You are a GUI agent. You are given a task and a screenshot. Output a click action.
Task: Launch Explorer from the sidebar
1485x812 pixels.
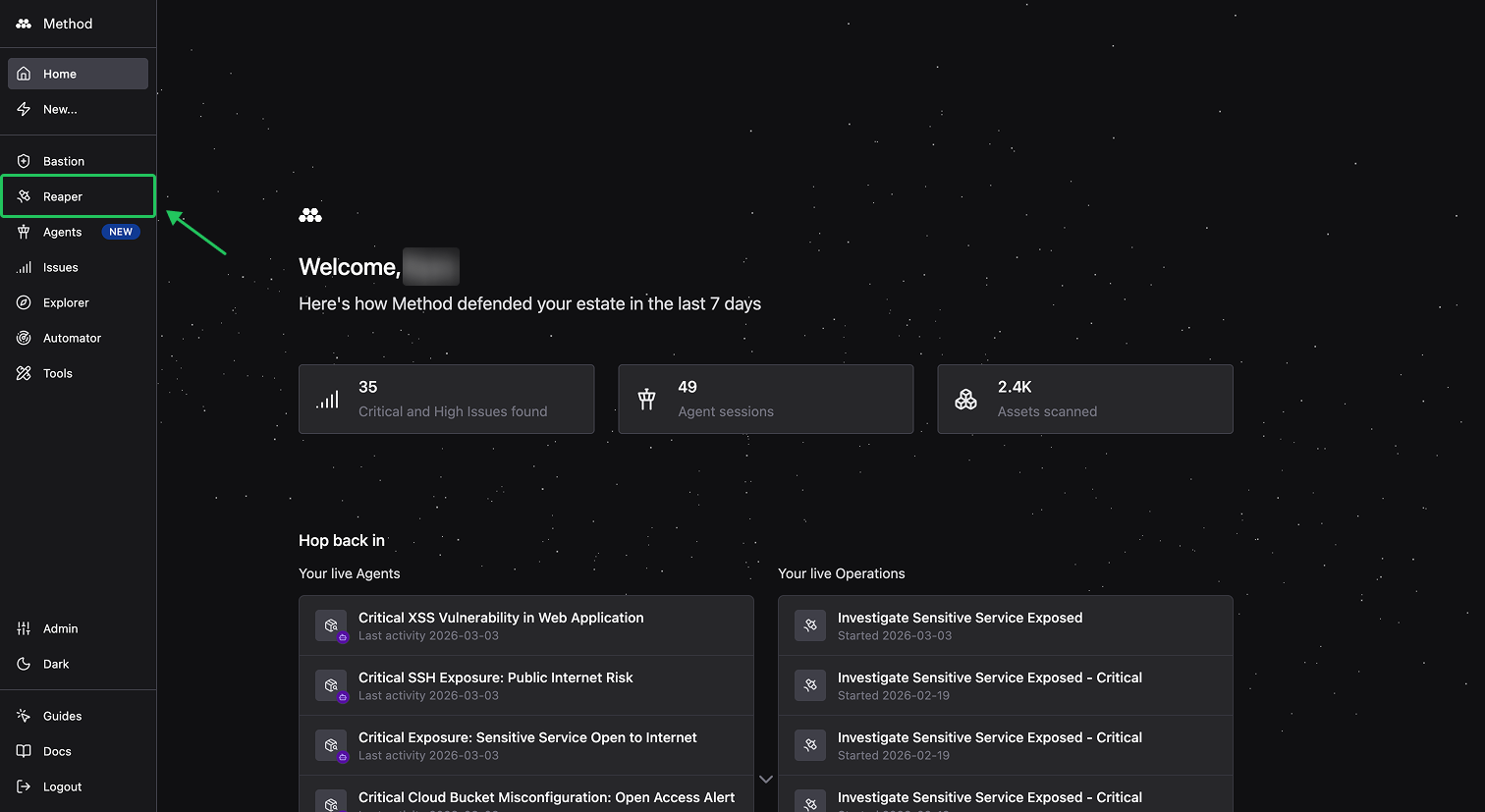click(65, 302)
